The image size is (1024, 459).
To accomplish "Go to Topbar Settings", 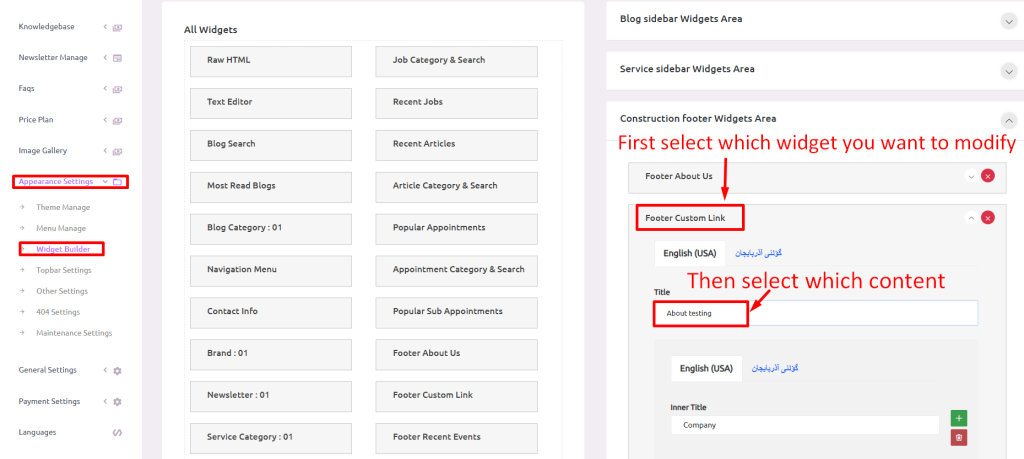I will [x=64, y=270].
